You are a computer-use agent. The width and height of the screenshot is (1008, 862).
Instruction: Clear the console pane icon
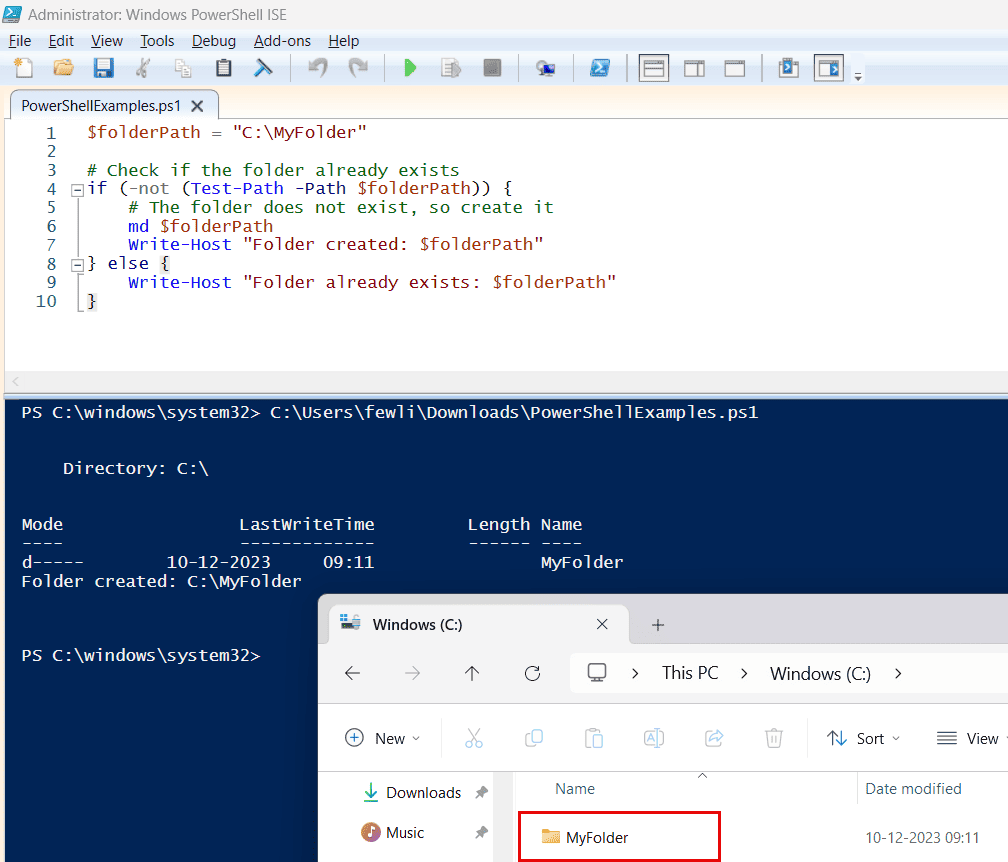pos(263,67)
